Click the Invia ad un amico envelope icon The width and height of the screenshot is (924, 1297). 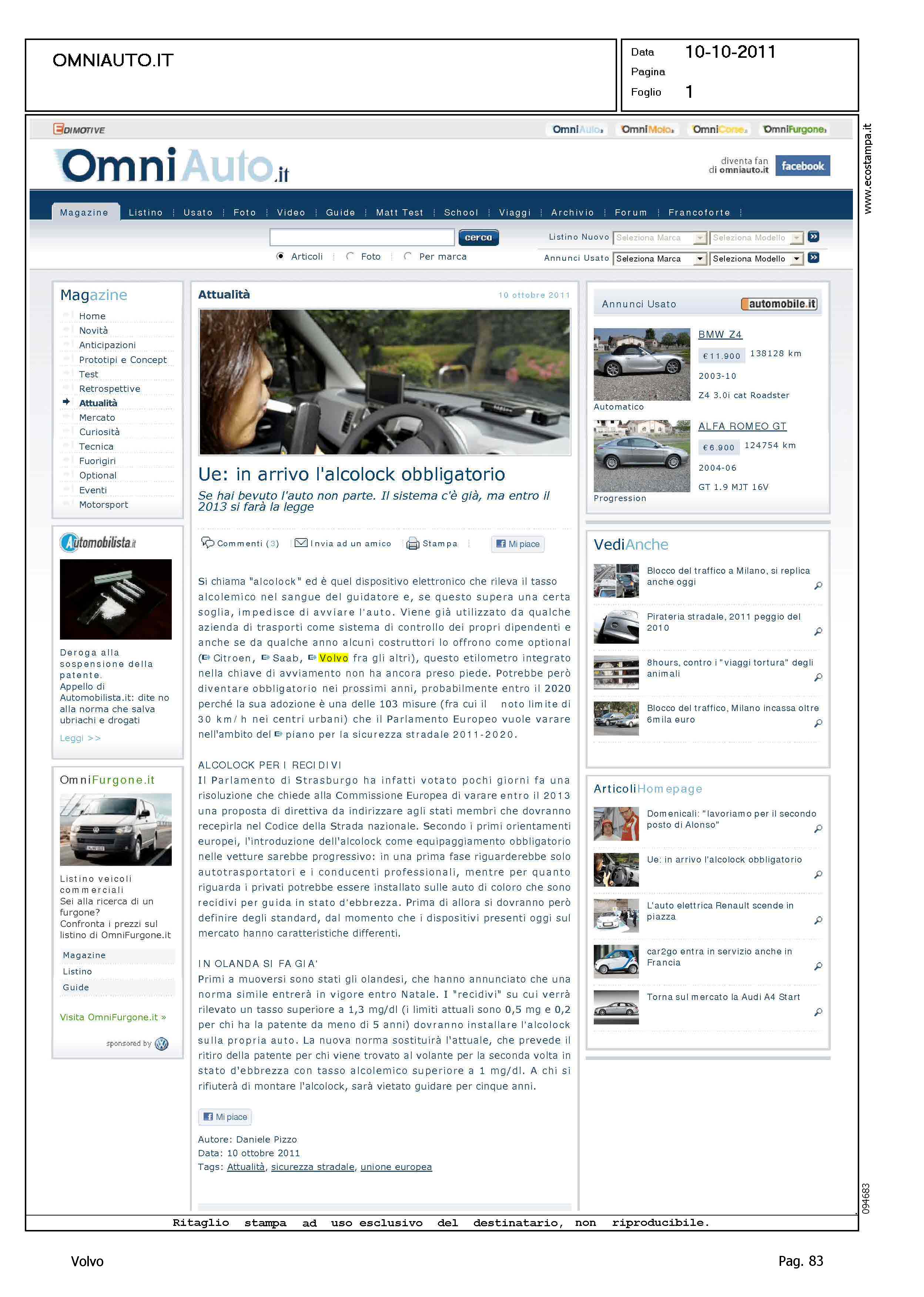(x=301, y=543)
